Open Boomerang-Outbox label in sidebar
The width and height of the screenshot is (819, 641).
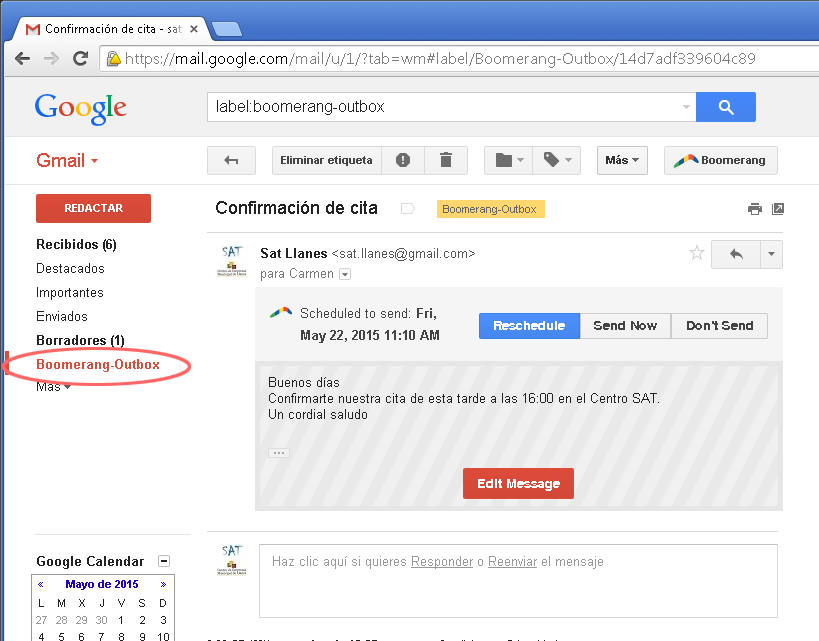(x=97, y=365)
